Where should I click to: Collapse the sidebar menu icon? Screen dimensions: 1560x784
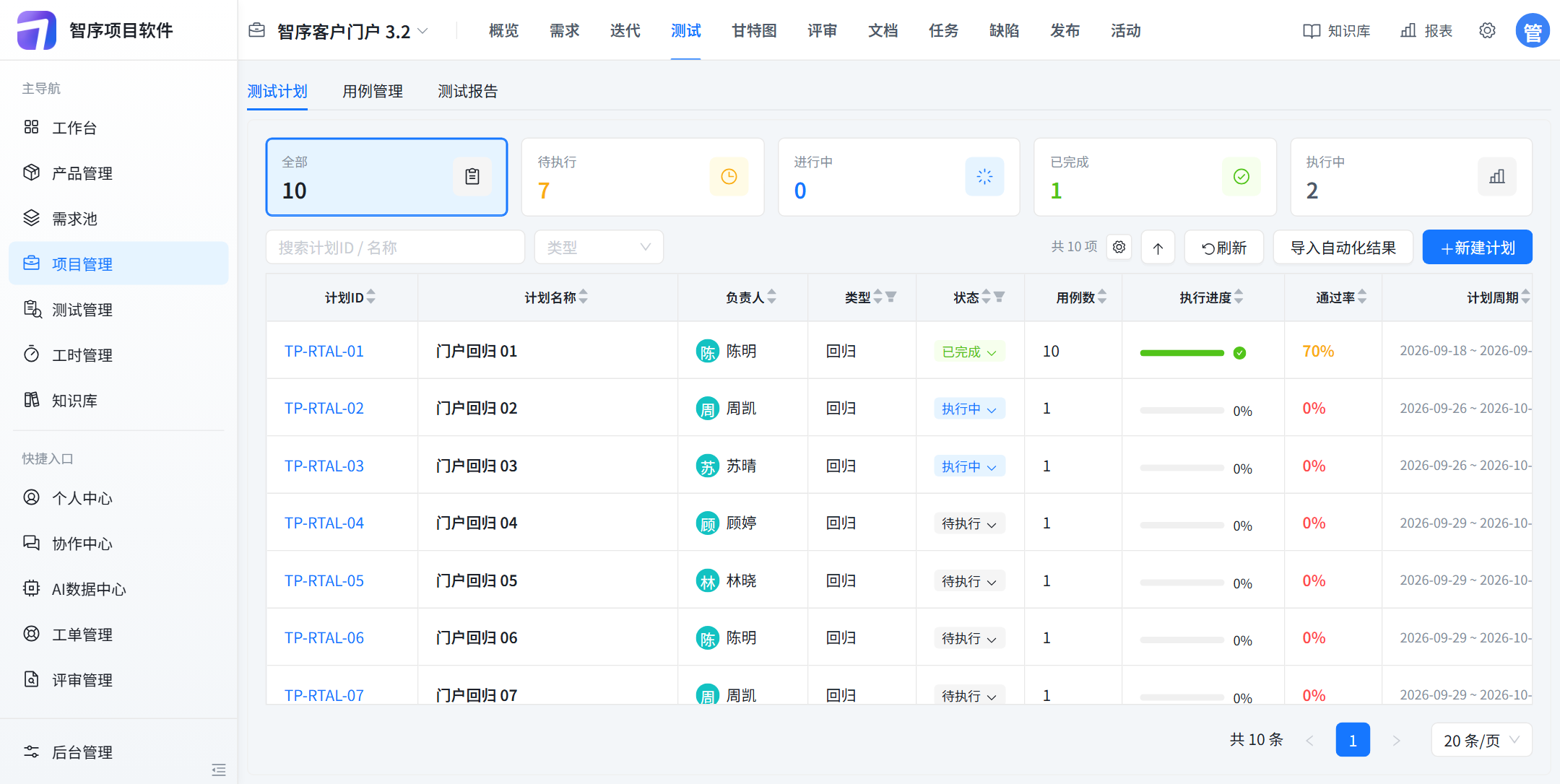pos(219,770)
